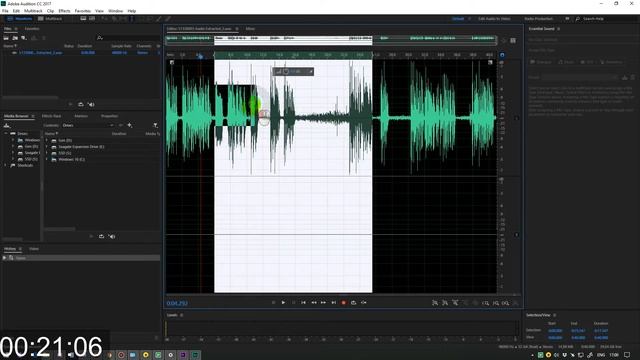The height and width of the screenshot is (360, 640).
Task: Open the View menu
Action: [x=99, y=11]
